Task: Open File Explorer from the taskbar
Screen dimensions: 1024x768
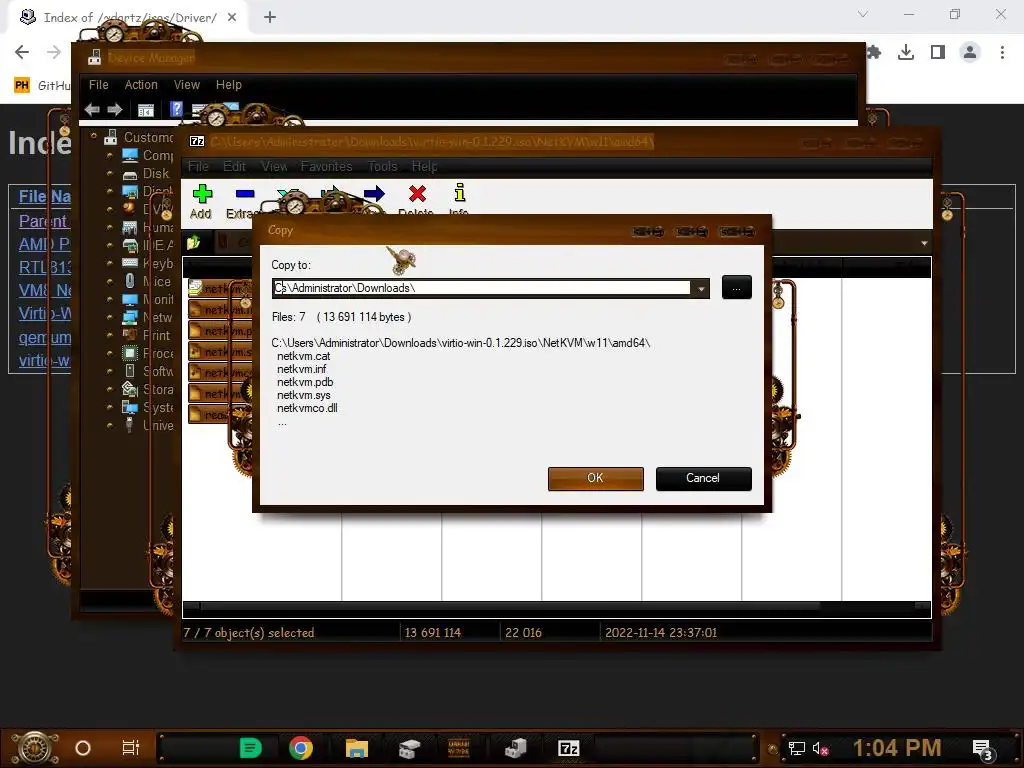Action: tap(357, 748)
